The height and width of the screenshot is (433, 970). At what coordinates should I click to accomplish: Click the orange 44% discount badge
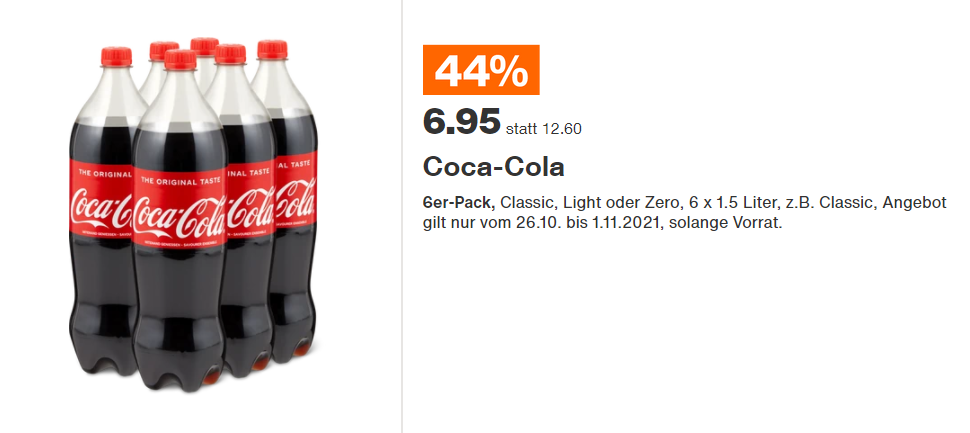pyautogui.click(x=480, y=70)
